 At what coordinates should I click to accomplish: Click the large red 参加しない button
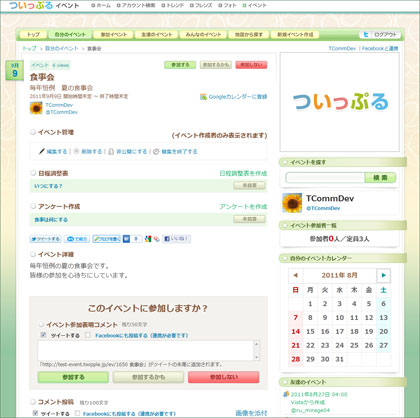[x=224, y=377]
